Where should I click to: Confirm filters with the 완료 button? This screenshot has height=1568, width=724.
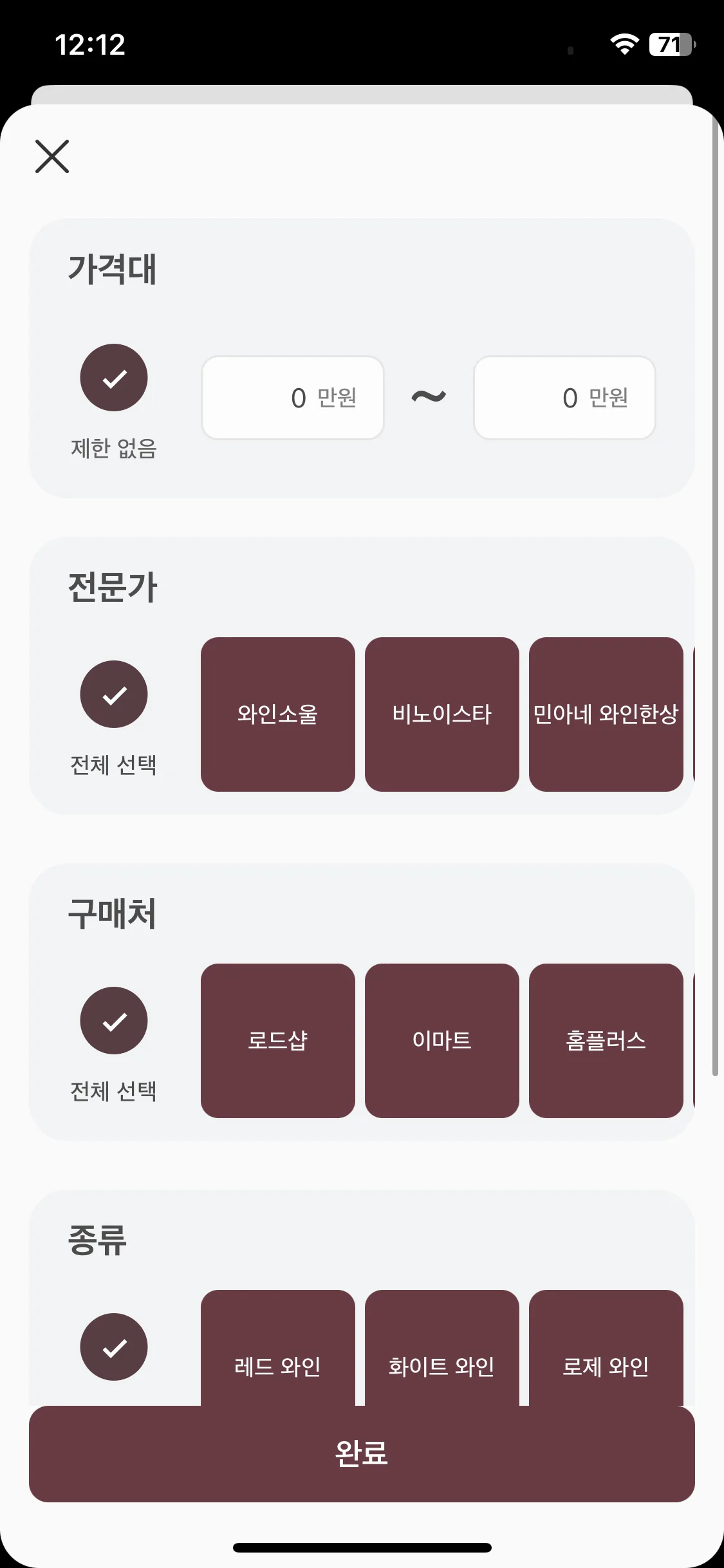pos(362,1454)
